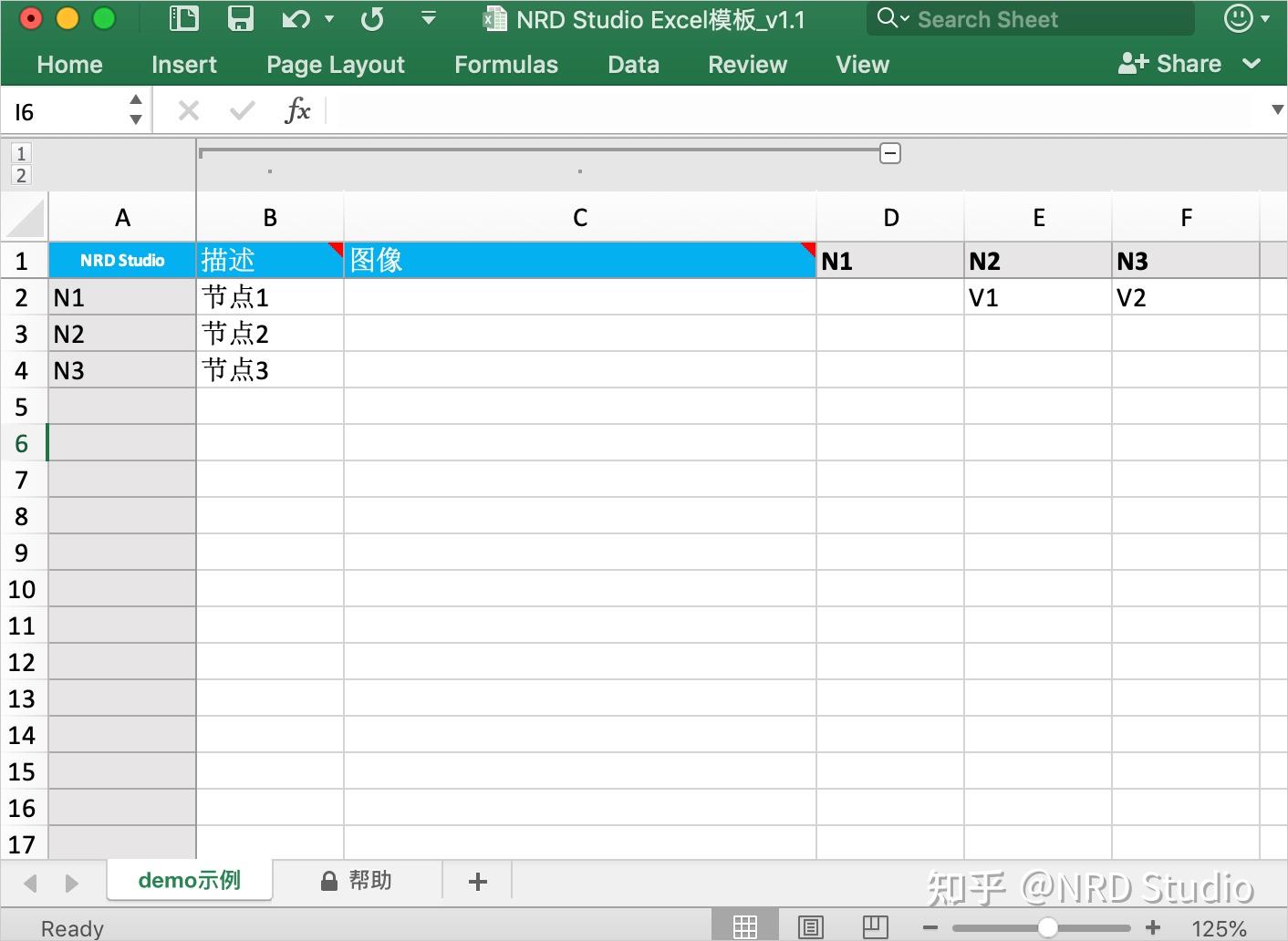Expand the Share dropdown chevron
This screenshot has height=941, width=1288.
(1251, 64)
